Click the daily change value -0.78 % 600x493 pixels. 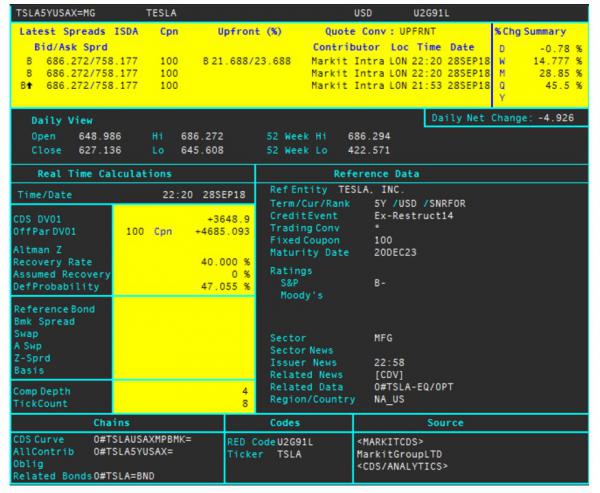pyautogui.click(x=561, y=49)
